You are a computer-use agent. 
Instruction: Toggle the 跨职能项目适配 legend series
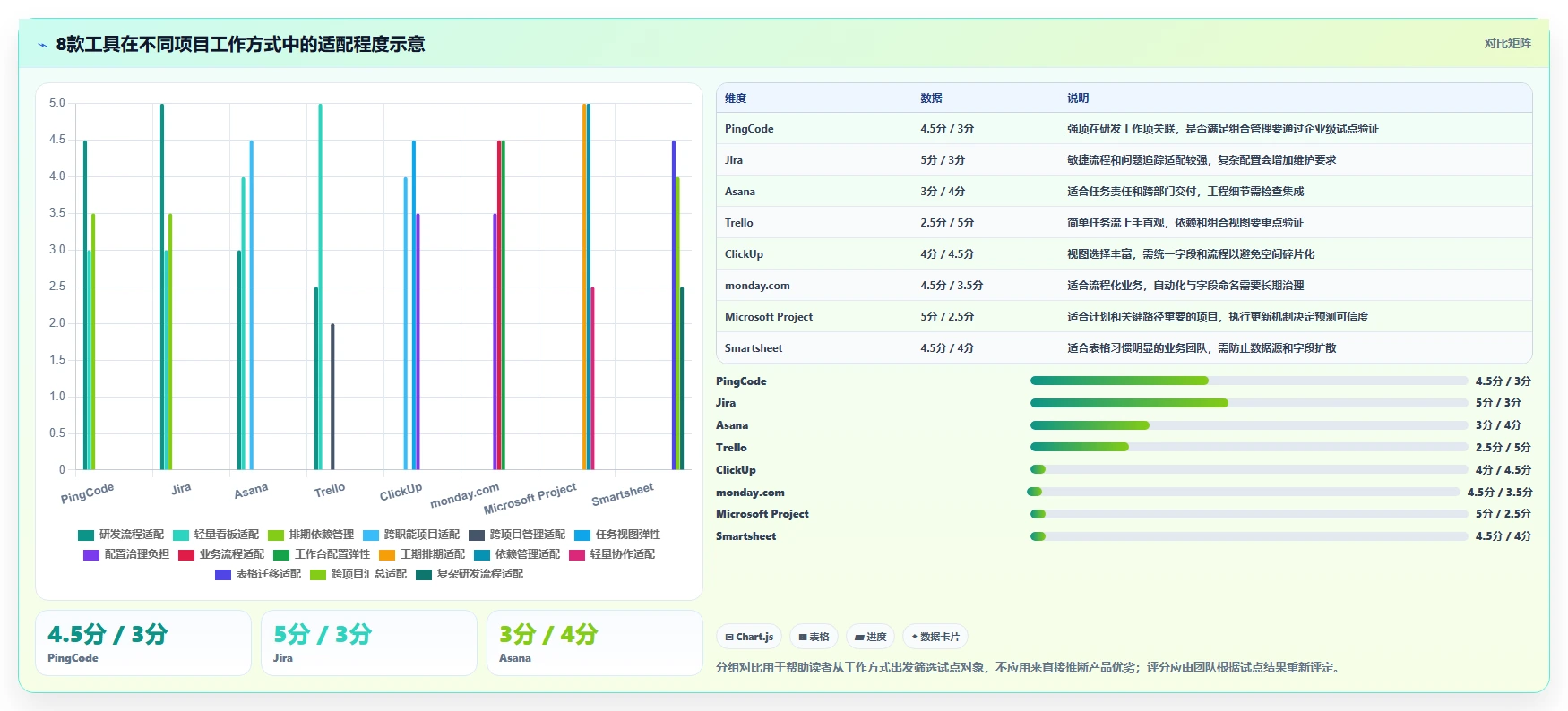tap(411, 535)
